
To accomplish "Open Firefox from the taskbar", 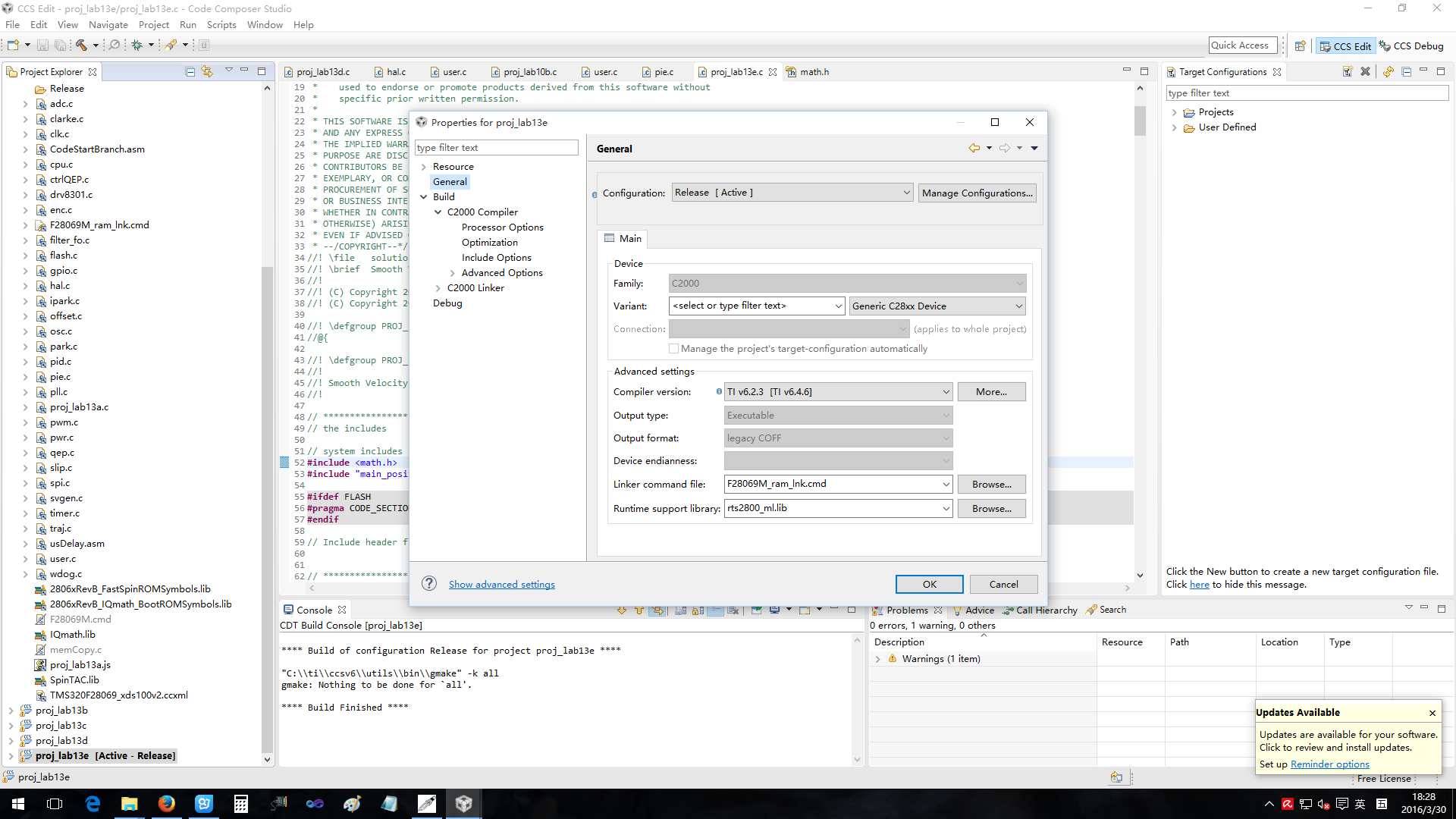I will [x=166, y=804].
